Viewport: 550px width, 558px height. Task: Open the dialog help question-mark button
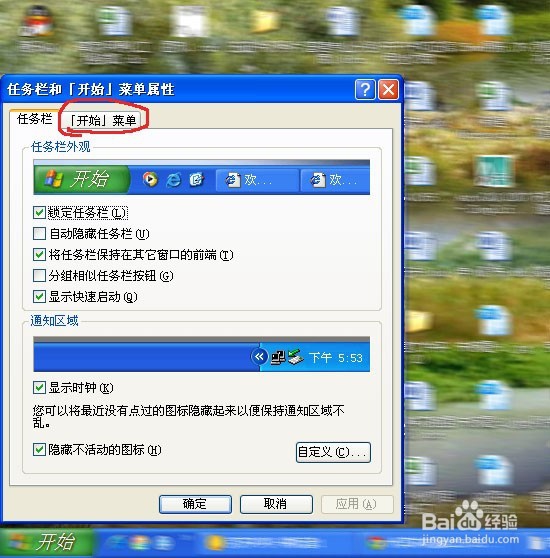point(365,89)
